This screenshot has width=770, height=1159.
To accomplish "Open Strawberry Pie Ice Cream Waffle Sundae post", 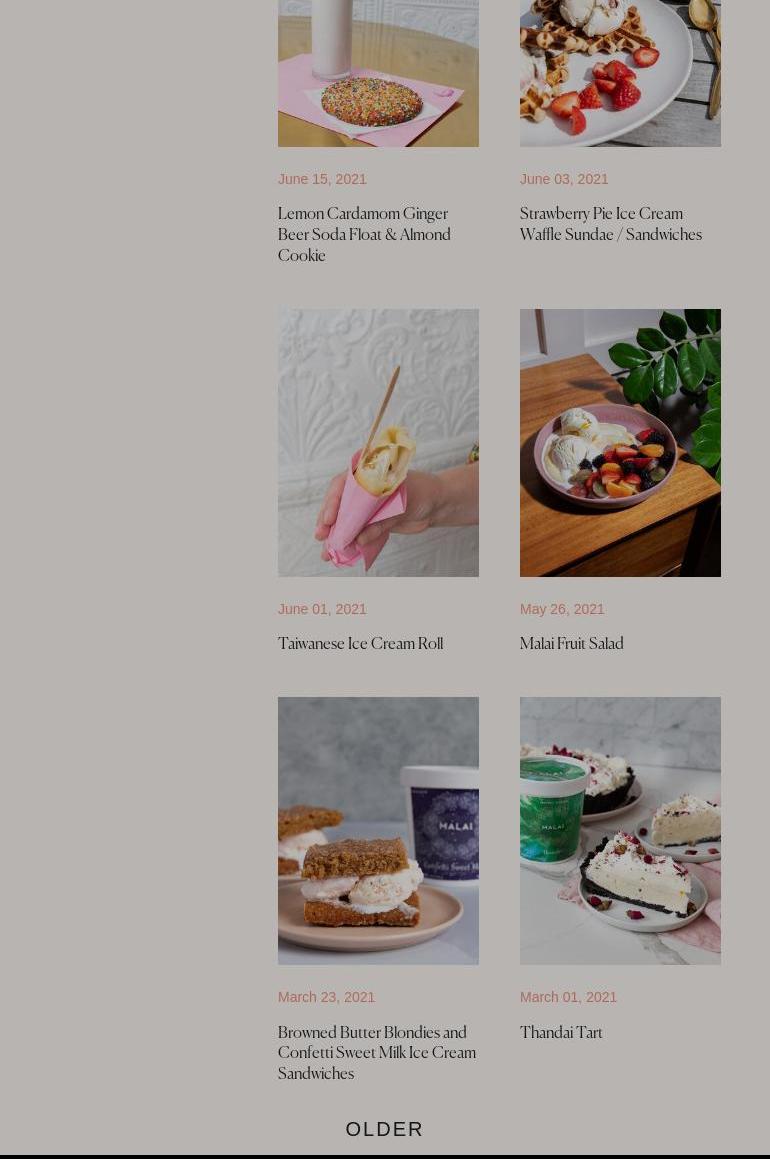I will coord(610,224).
